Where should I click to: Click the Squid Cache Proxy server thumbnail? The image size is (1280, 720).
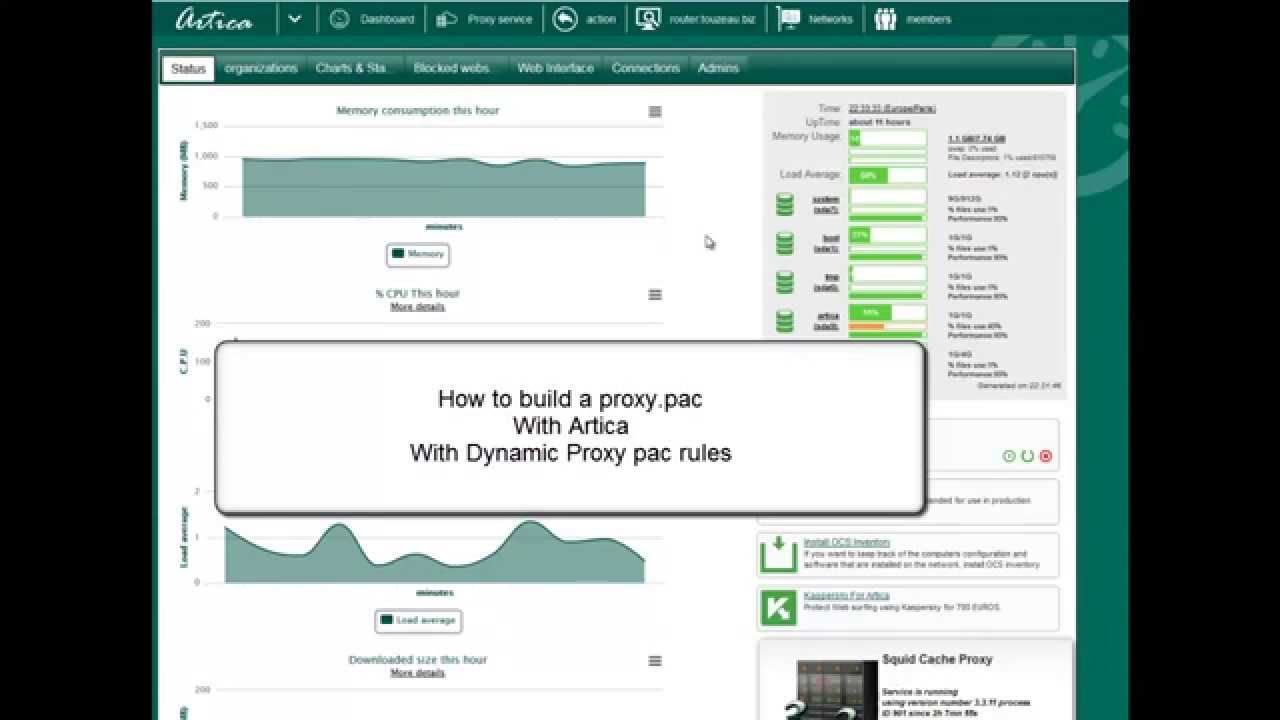point(832,690)
